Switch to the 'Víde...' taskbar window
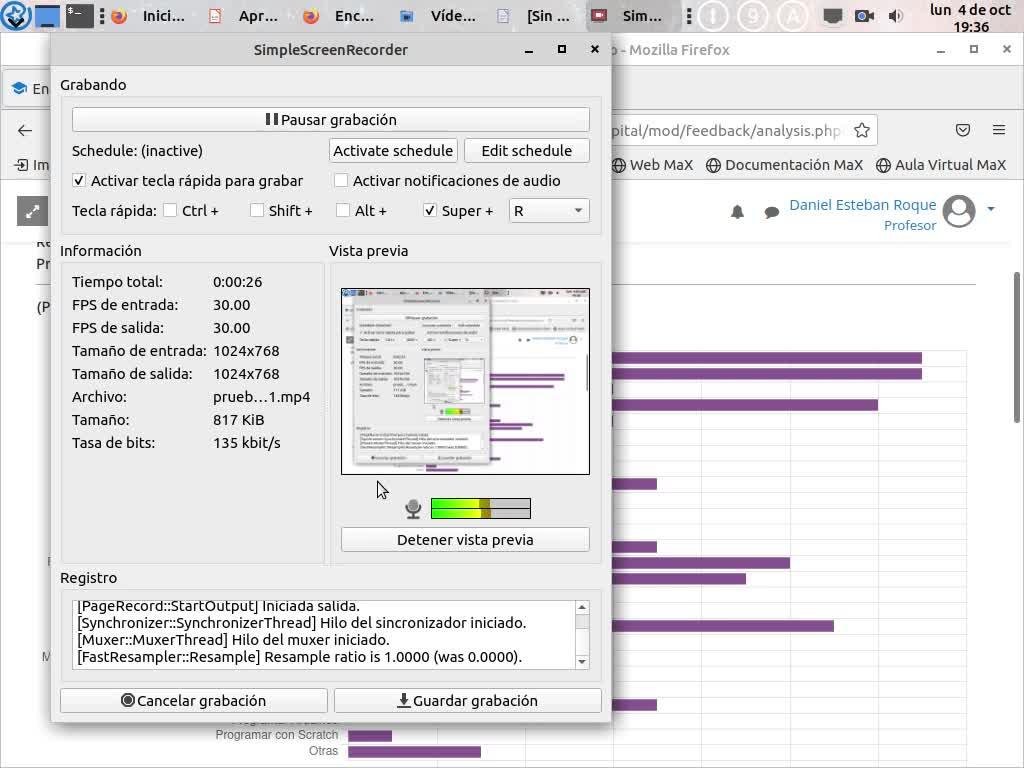The width and height of the screenshot is (1024, 768). click(440, 16)
